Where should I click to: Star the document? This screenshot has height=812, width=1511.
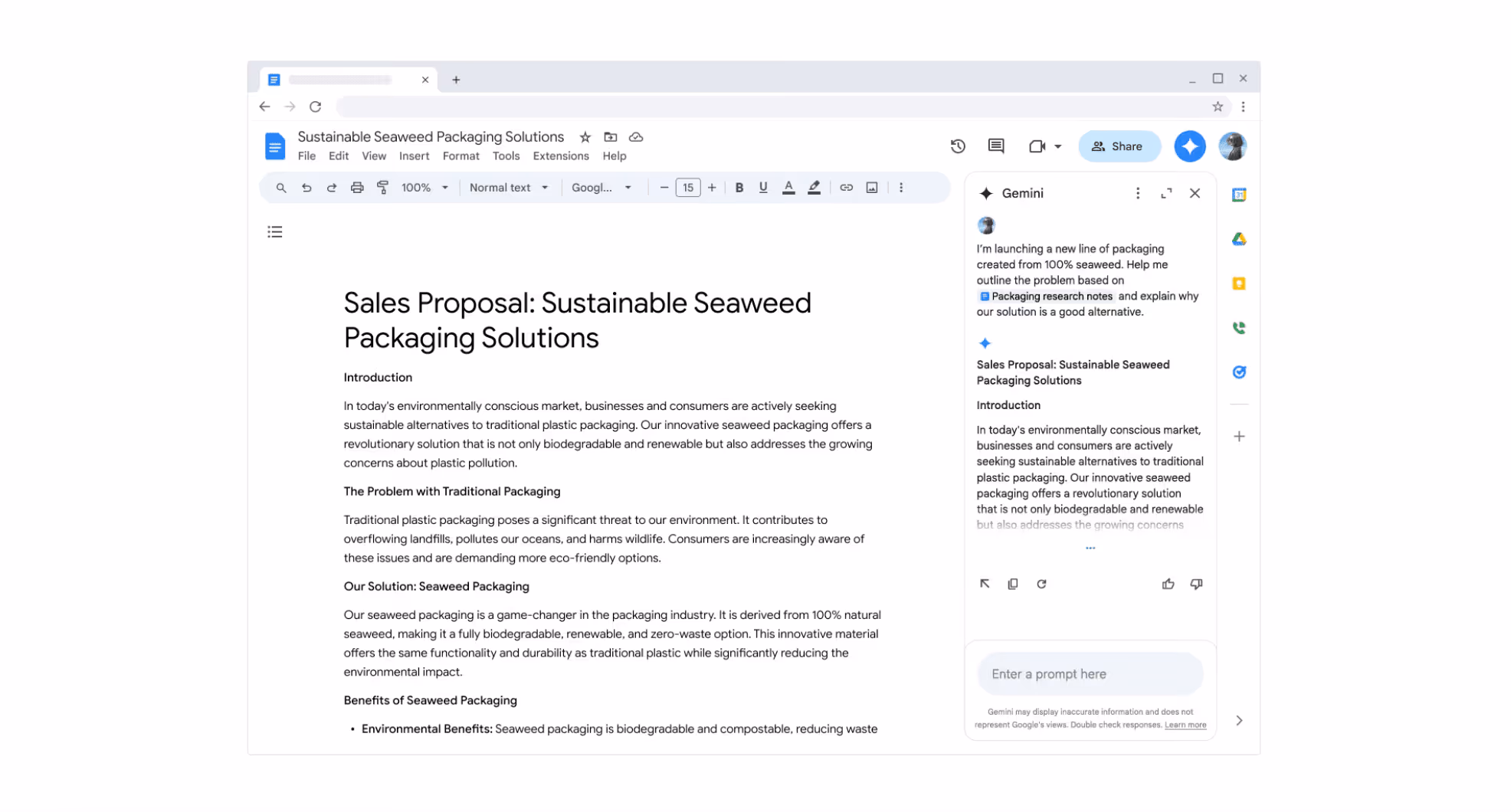tap(585, 137)
